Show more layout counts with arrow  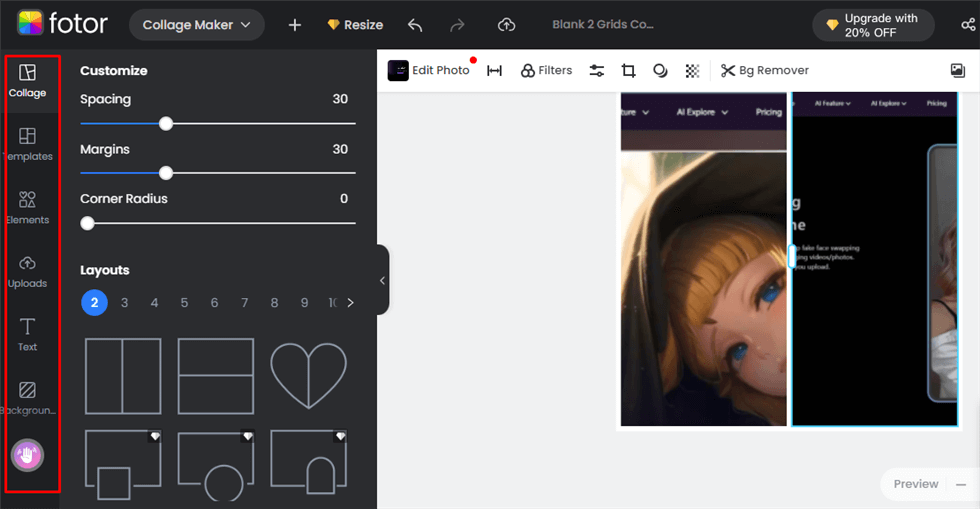(351, 303)
